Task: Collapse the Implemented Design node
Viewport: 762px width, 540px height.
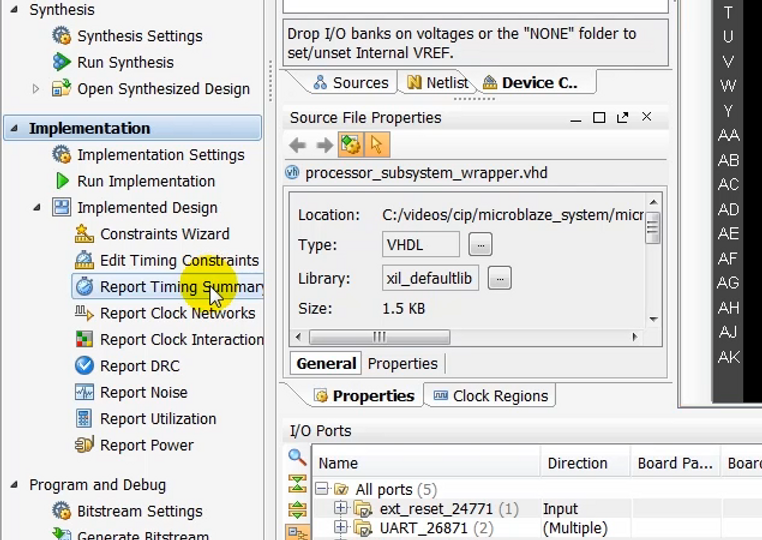Action: [37, 208]
